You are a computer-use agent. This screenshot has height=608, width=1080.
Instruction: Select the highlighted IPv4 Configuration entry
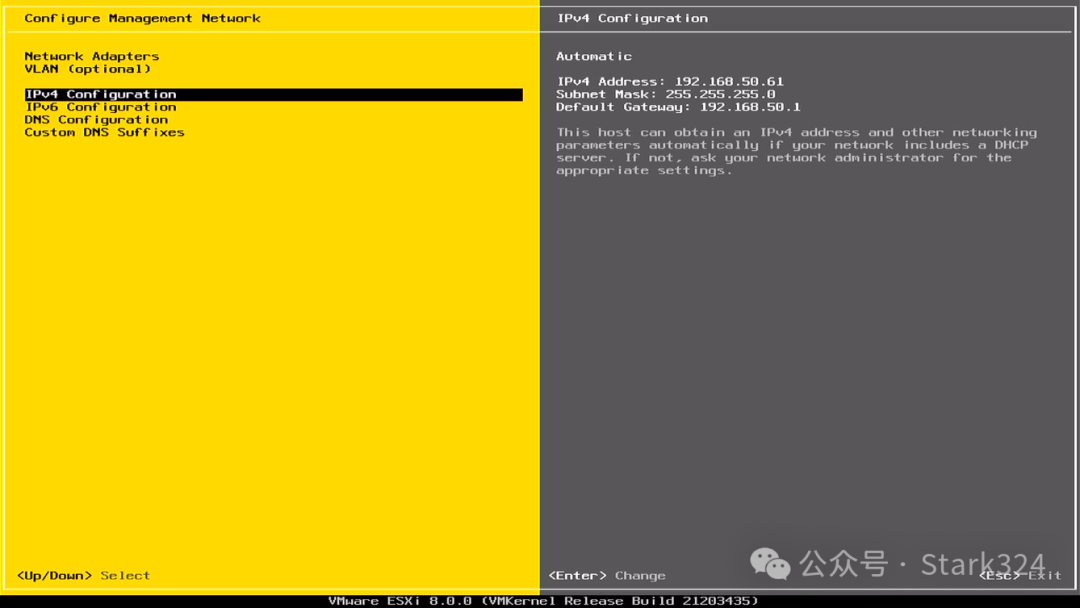click(x=273, y=94)
